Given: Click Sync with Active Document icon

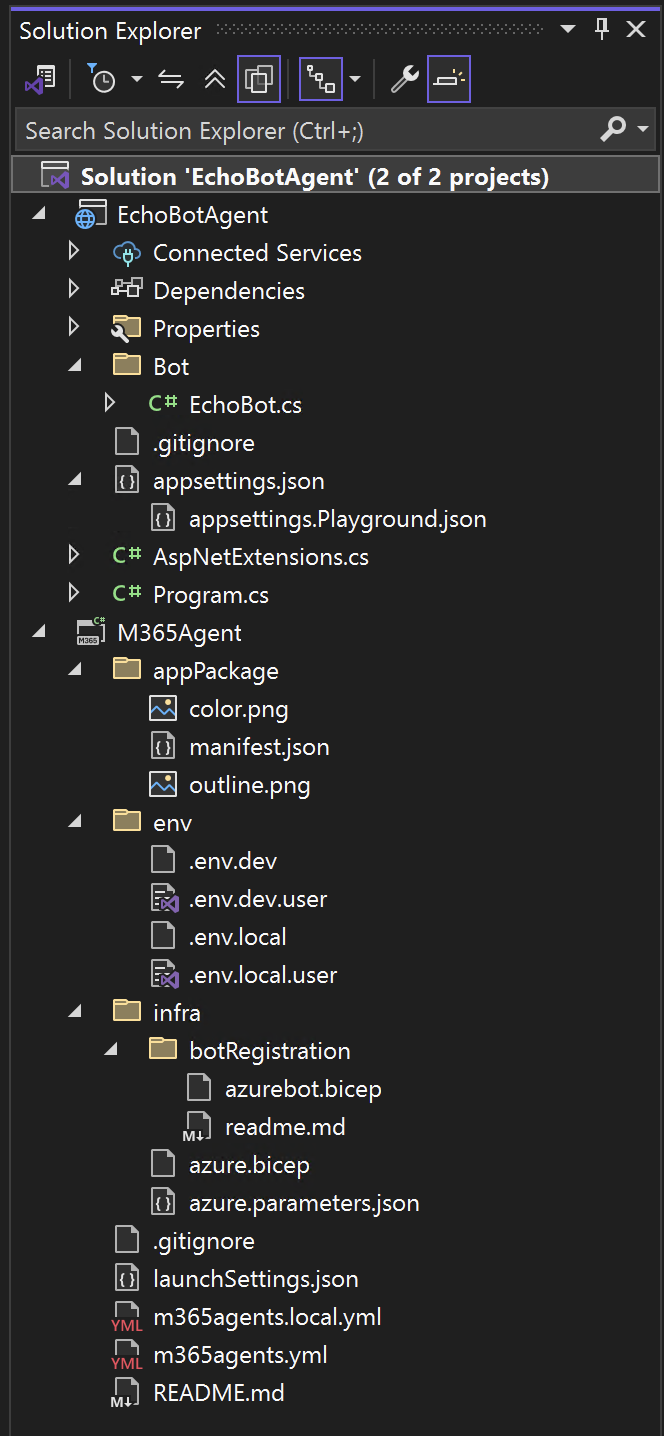Looking at the screenshot, I should pyautogui.click(x=172, y=80).
